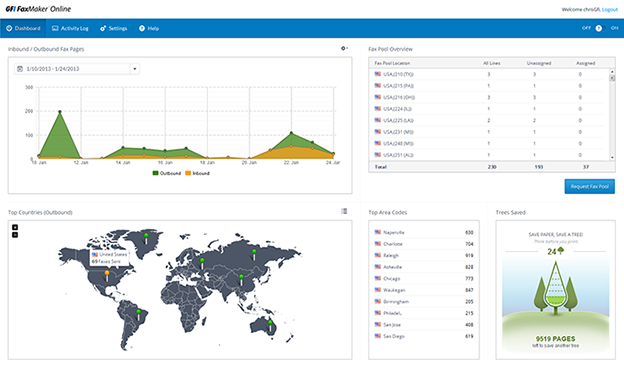Open the Activity Log tab
Viewport: 624px width, 368px height.
click(x=70, y=28)
